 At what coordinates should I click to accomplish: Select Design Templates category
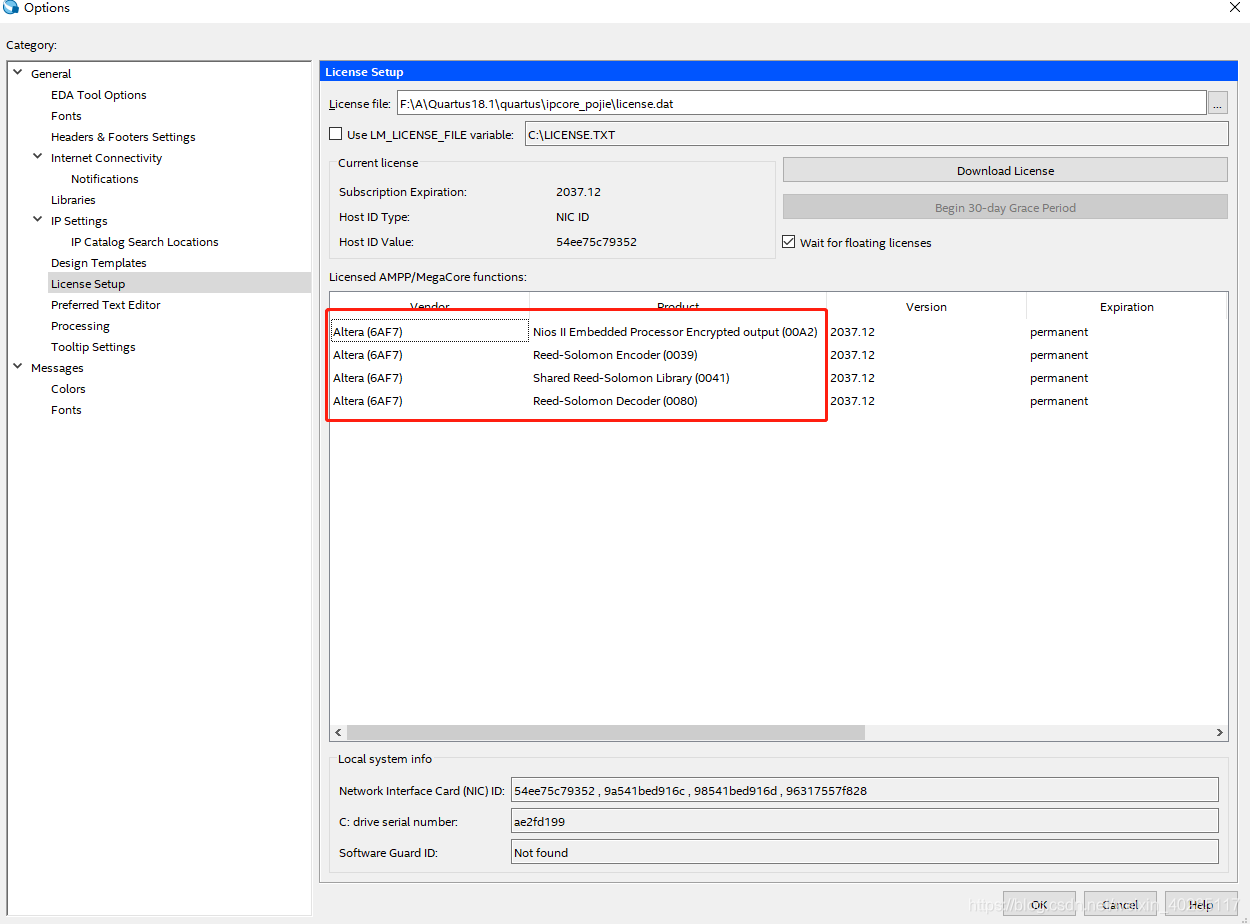tap(99, 263)
